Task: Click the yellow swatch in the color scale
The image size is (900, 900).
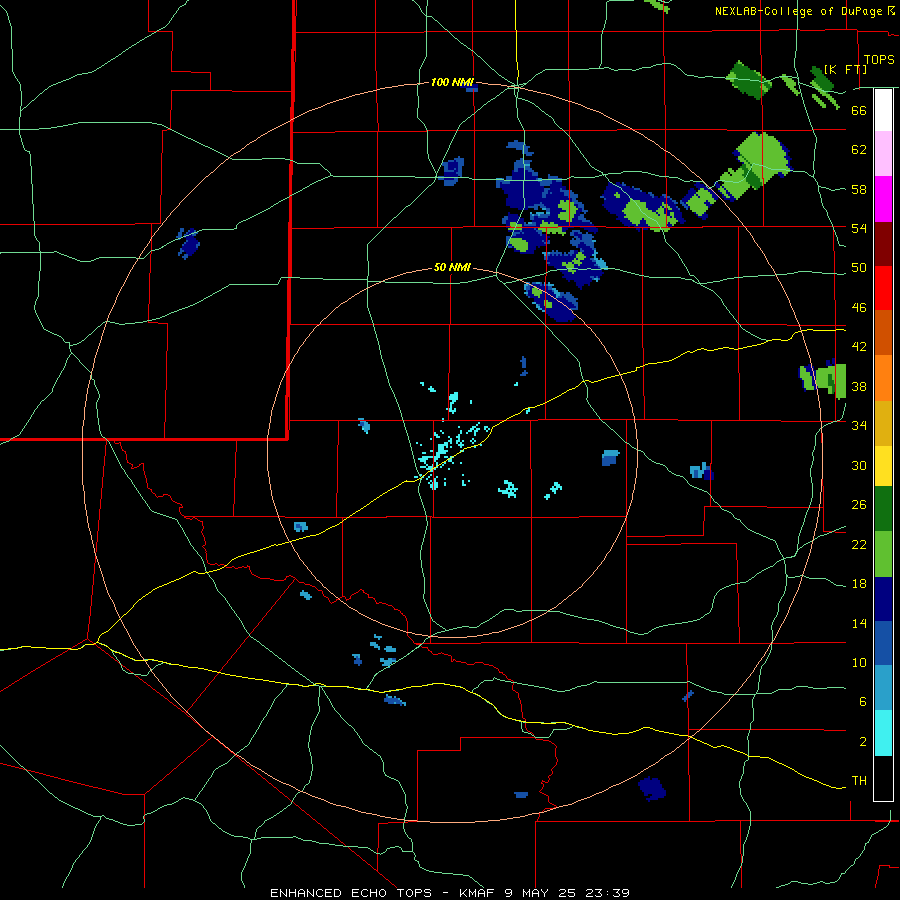Action: tap(883, 466)
